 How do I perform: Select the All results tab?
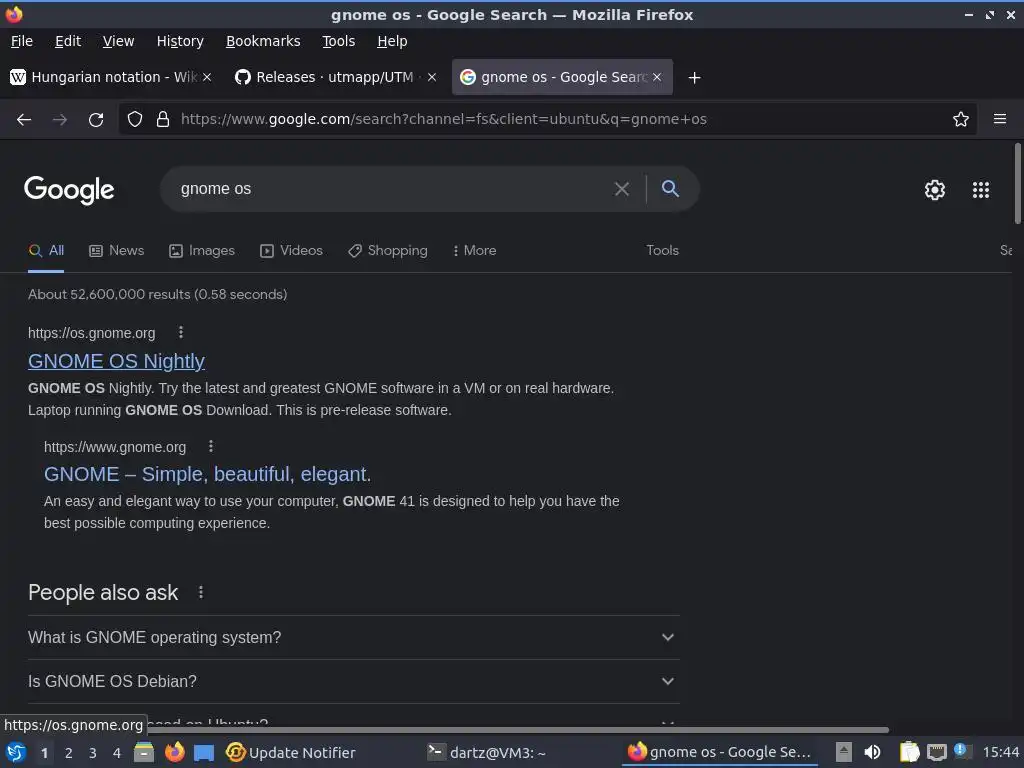46,251
